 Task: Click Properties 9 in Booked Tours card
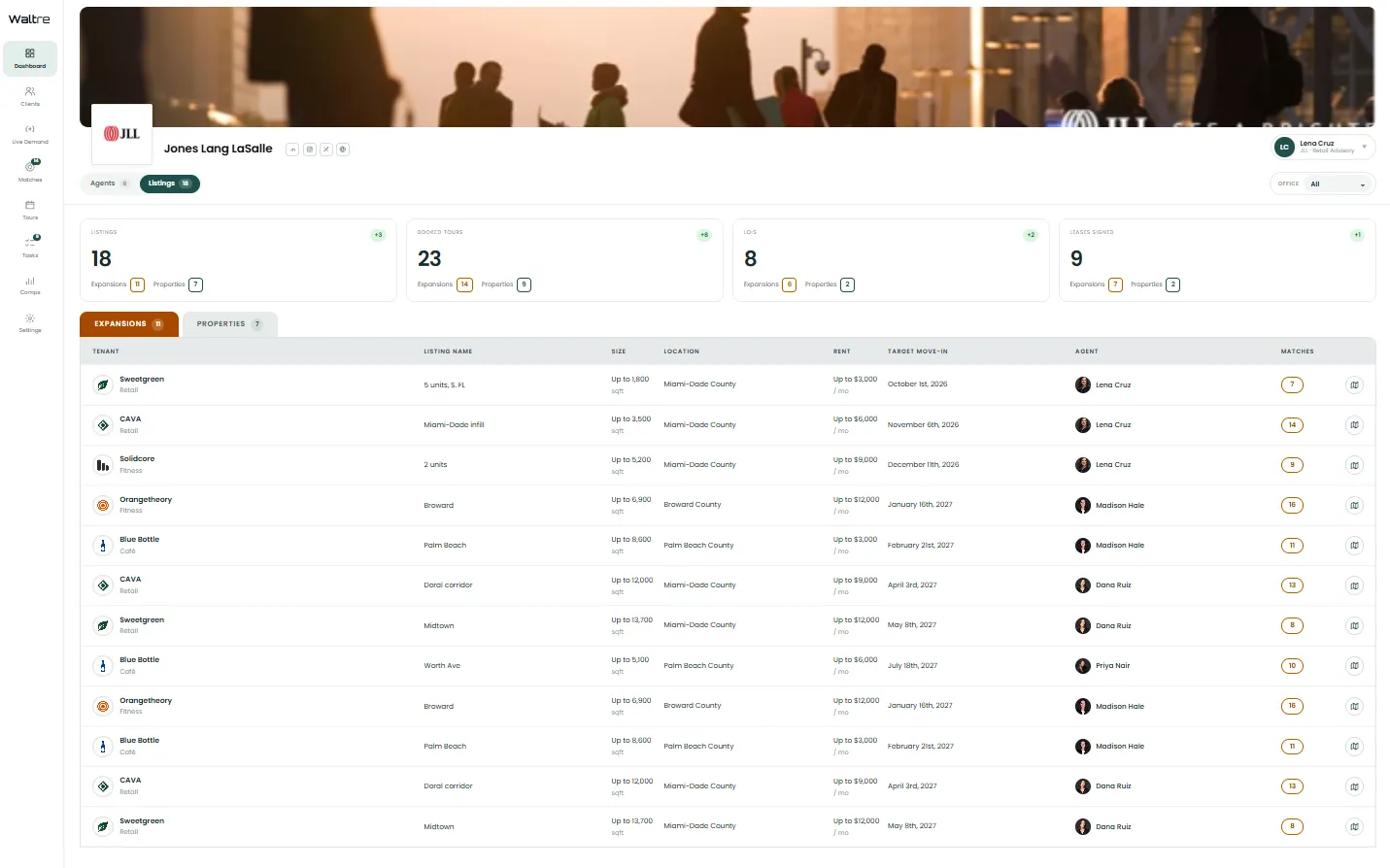click(506, 284)
